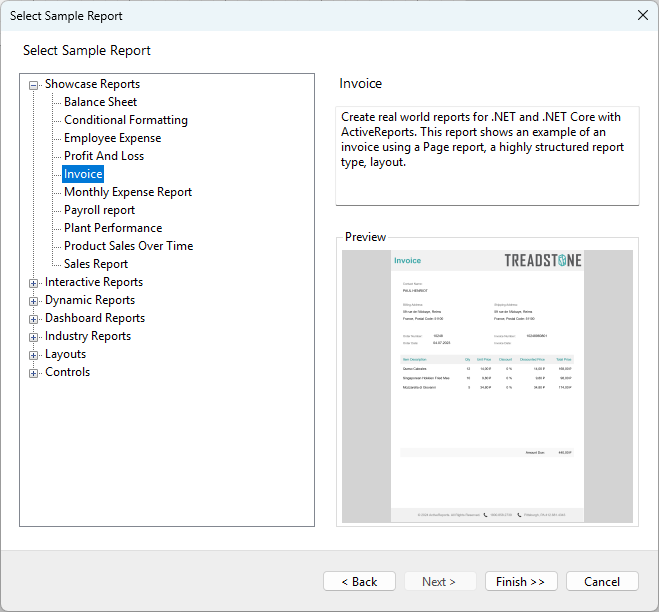Click the Layouts category label
The width and height of the screenshot is (659, 612).
pos(66,354)
